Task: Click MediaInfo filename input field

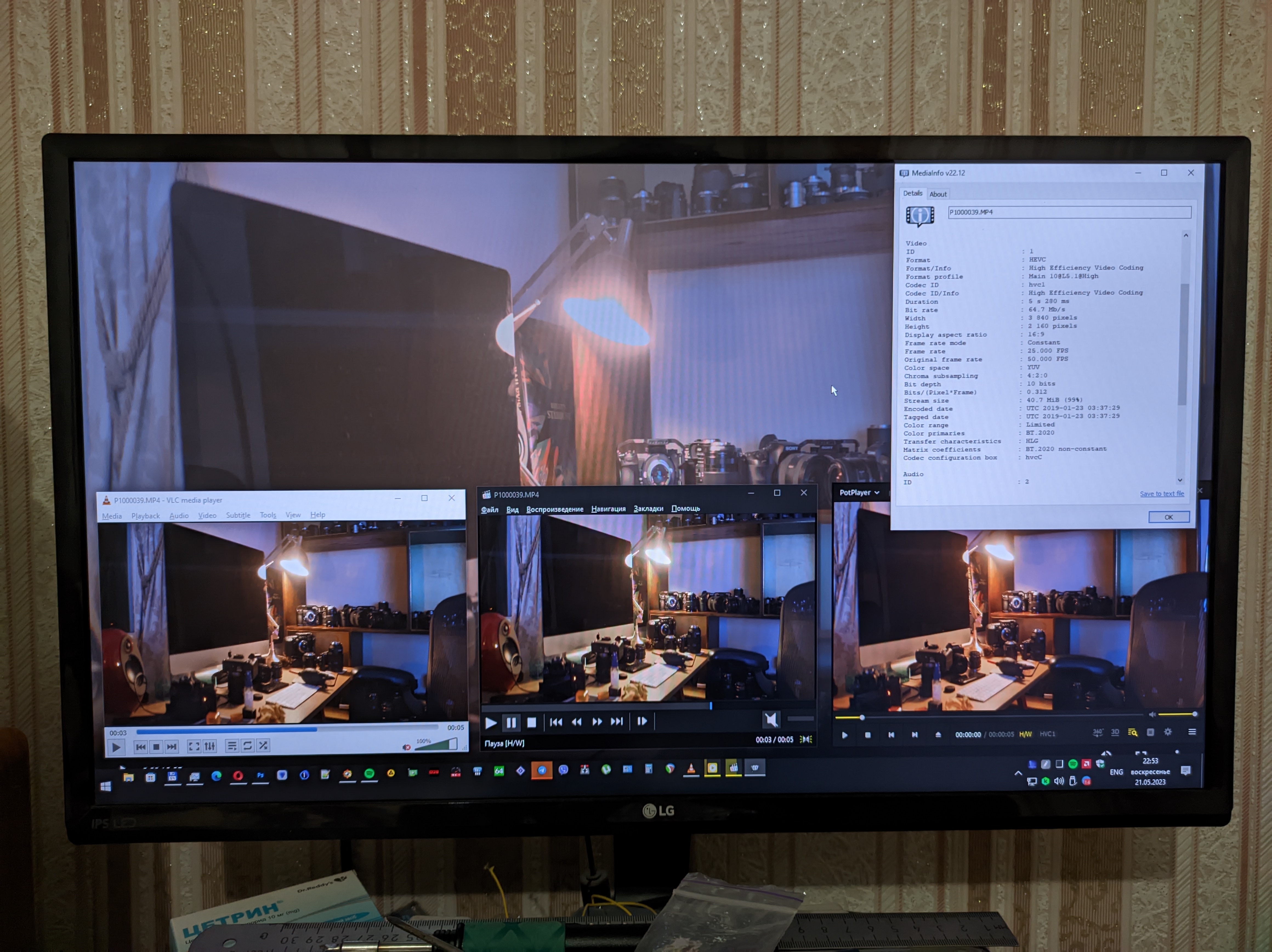Action: (x=1069, y=212)
